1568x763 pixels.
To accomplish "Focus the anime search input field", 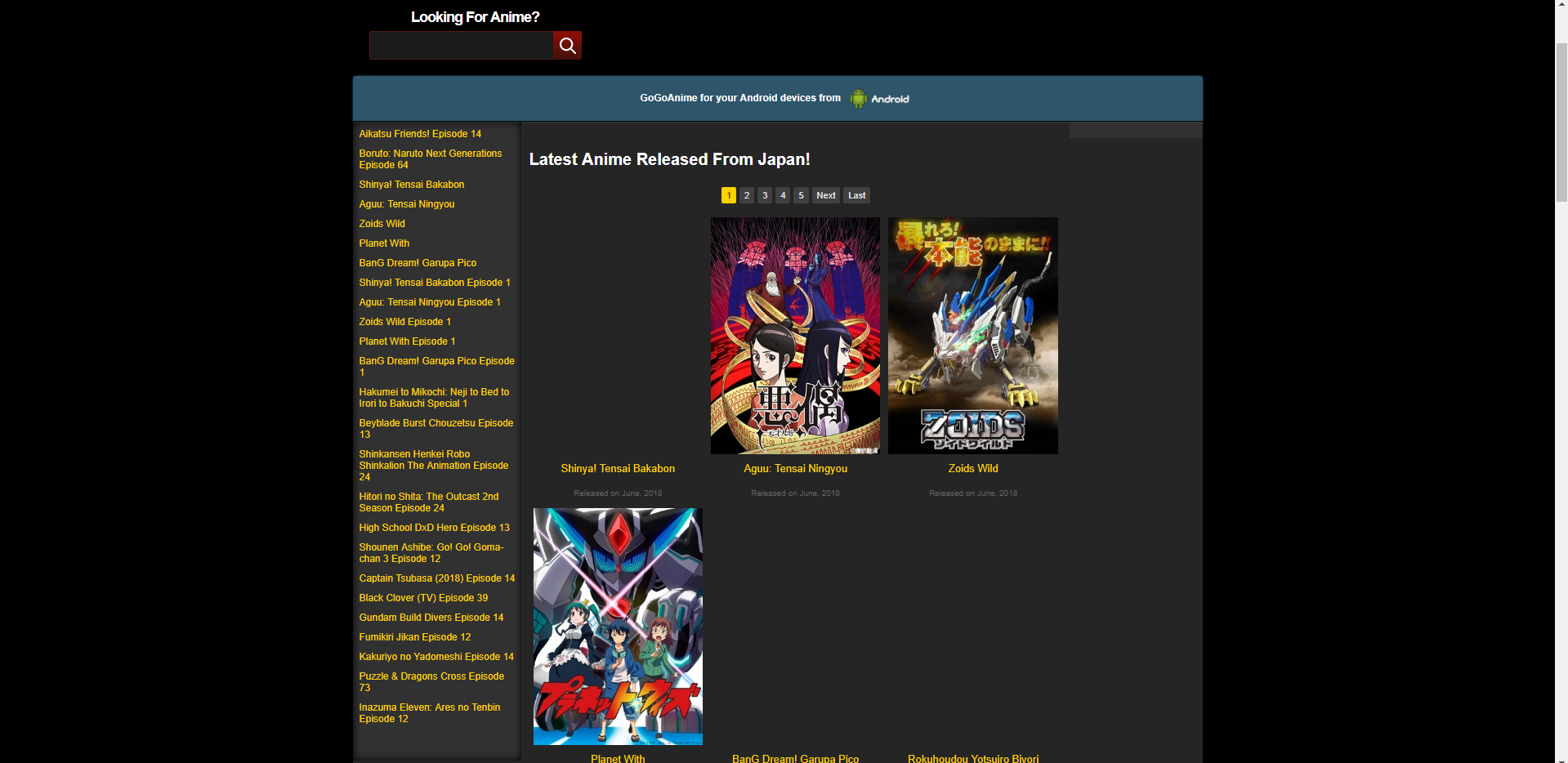I will (x=462, y=46).
